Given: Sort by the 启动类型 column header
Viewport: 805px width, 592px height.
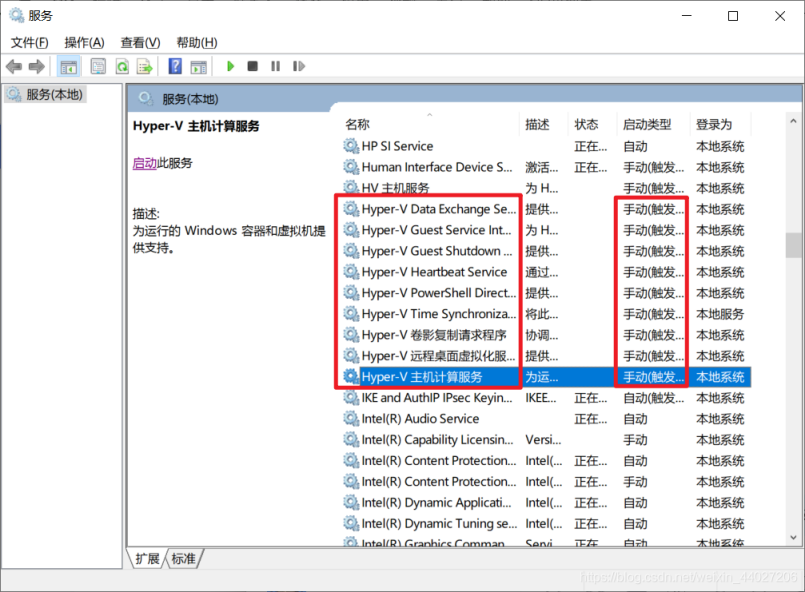Looking at the screenshot, I should click(x=647, y=125).
